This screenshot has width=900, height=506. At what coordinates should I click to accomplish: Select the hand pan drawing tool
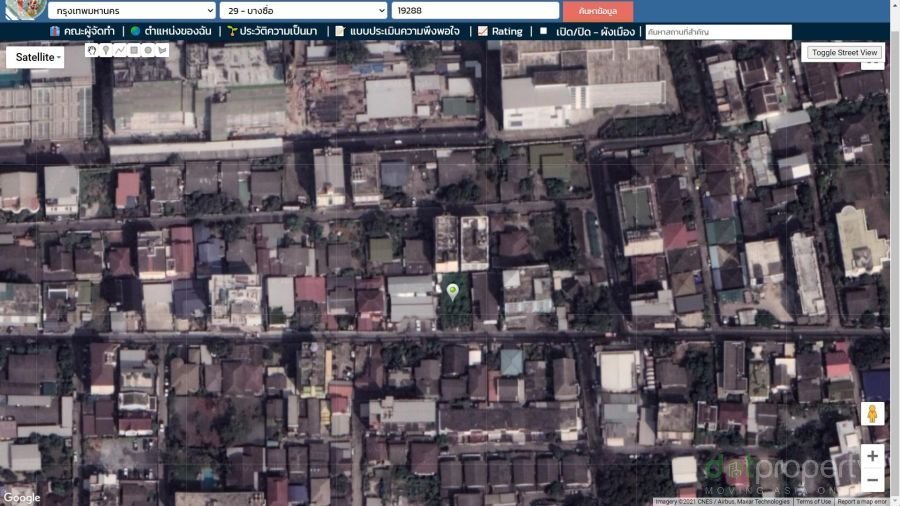92,50
